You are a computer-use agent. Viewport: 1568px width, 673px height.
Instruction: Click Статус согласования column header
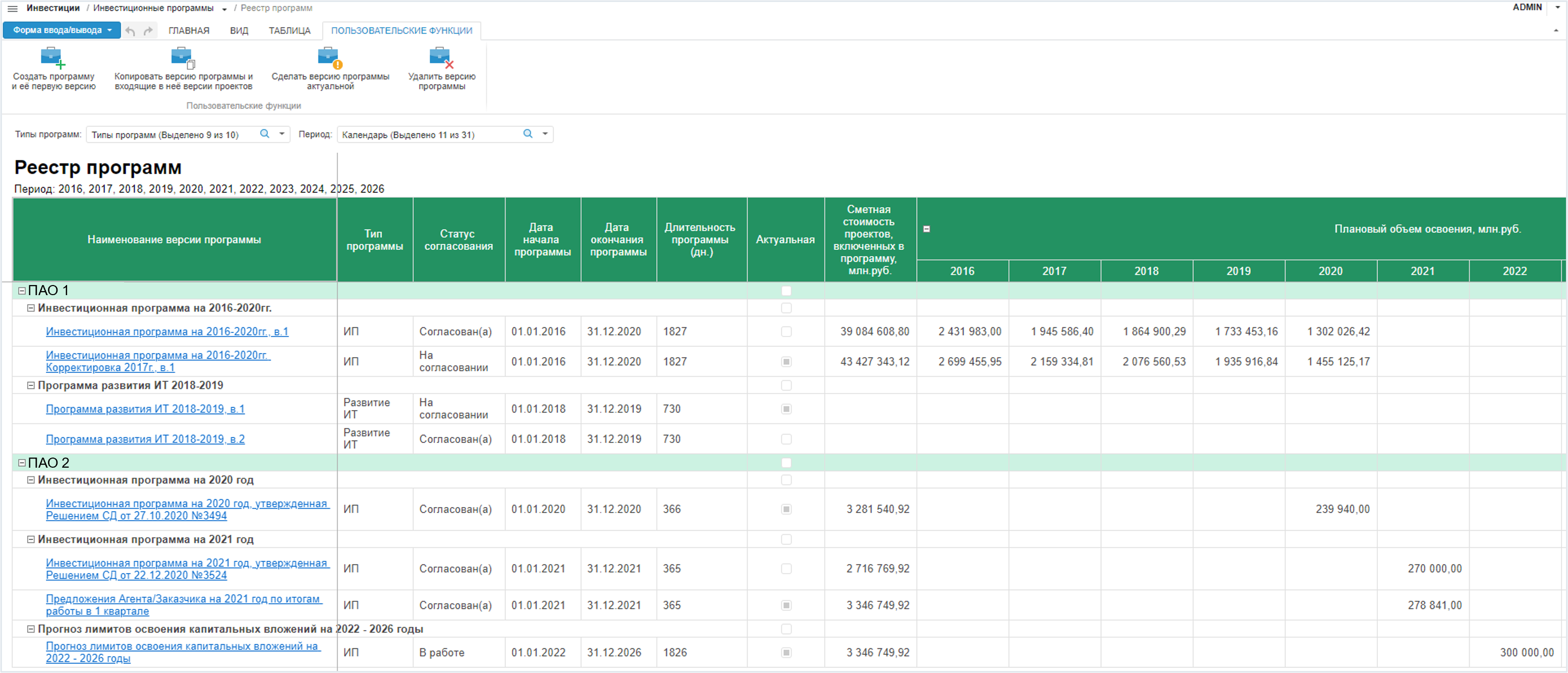[459, 240]
